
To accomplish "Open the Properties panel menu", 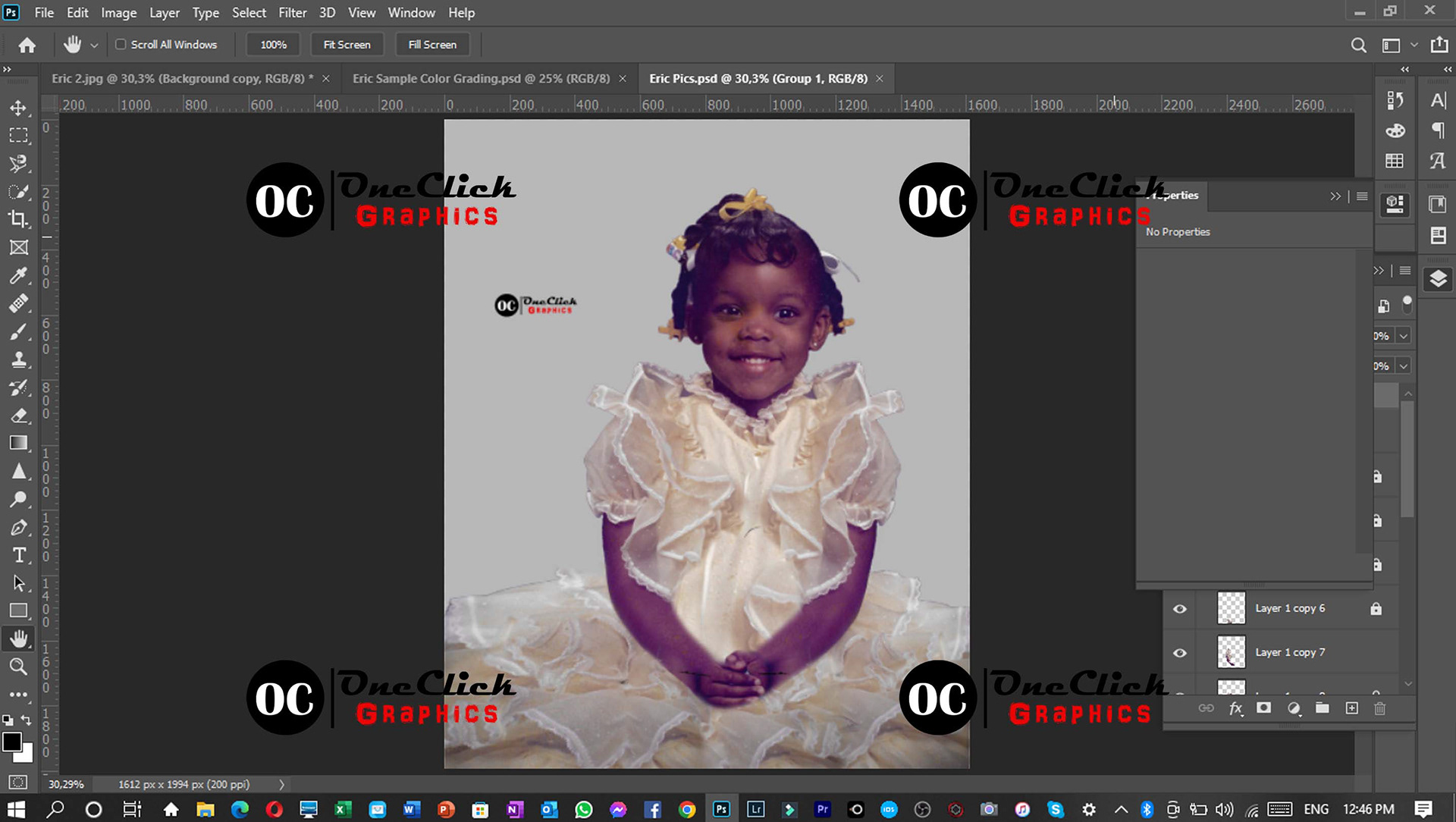I will pos(1362,196).
